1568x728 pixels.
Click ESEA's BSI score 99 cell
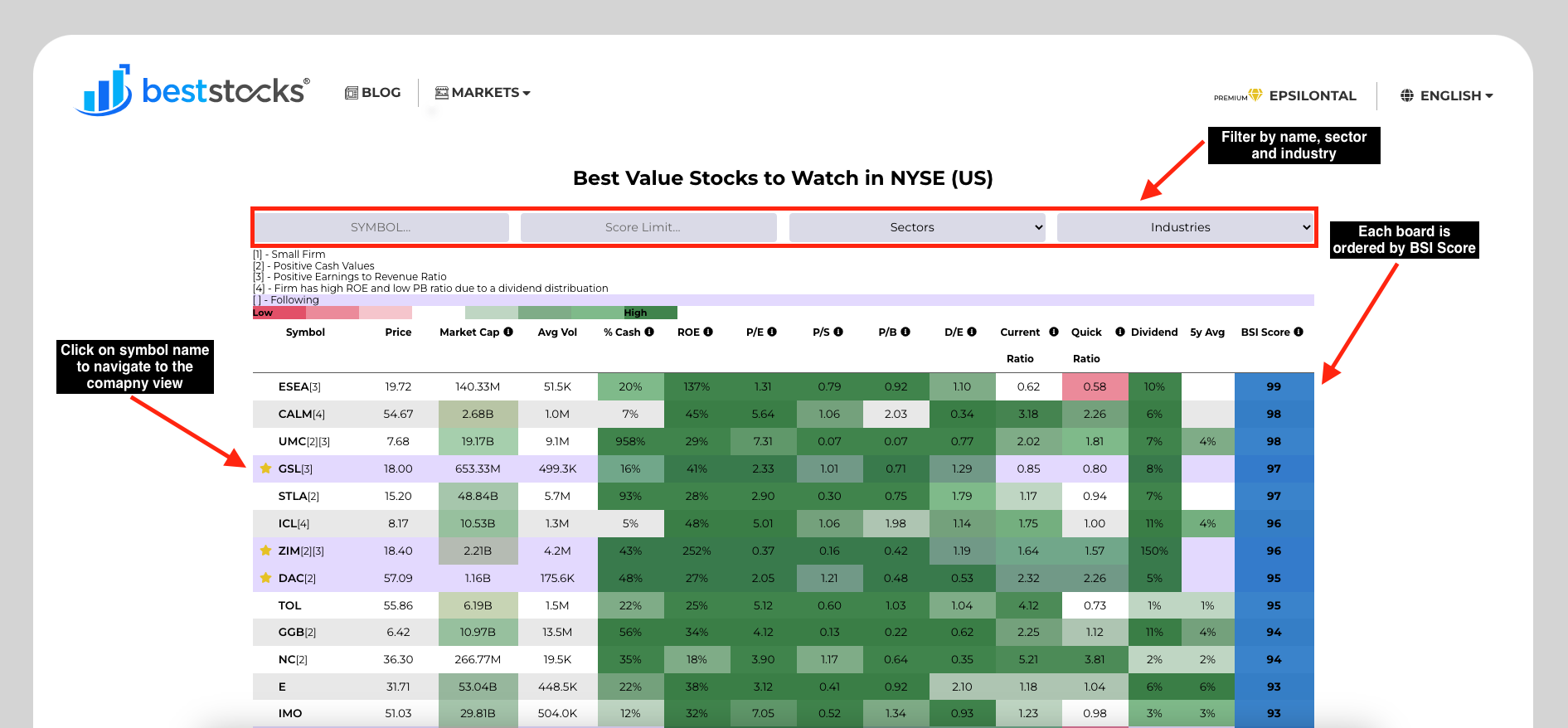pos(1274,386)
